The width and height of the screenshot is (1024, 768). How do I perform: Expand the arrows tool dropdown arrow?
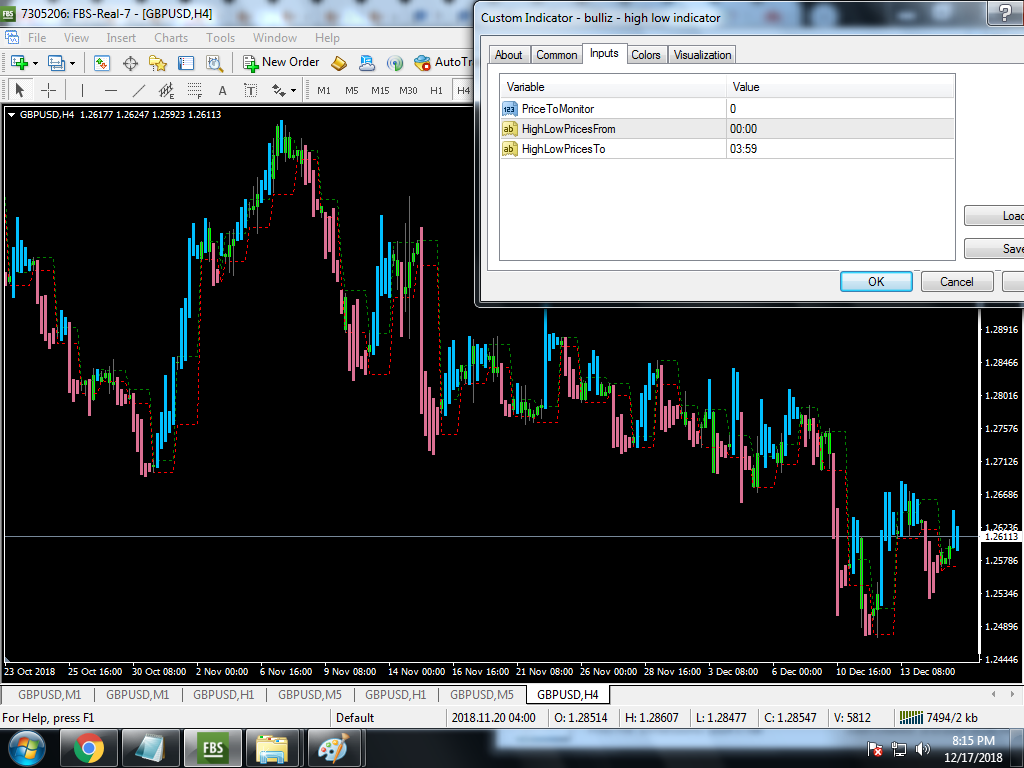click(x=294, y=90)
